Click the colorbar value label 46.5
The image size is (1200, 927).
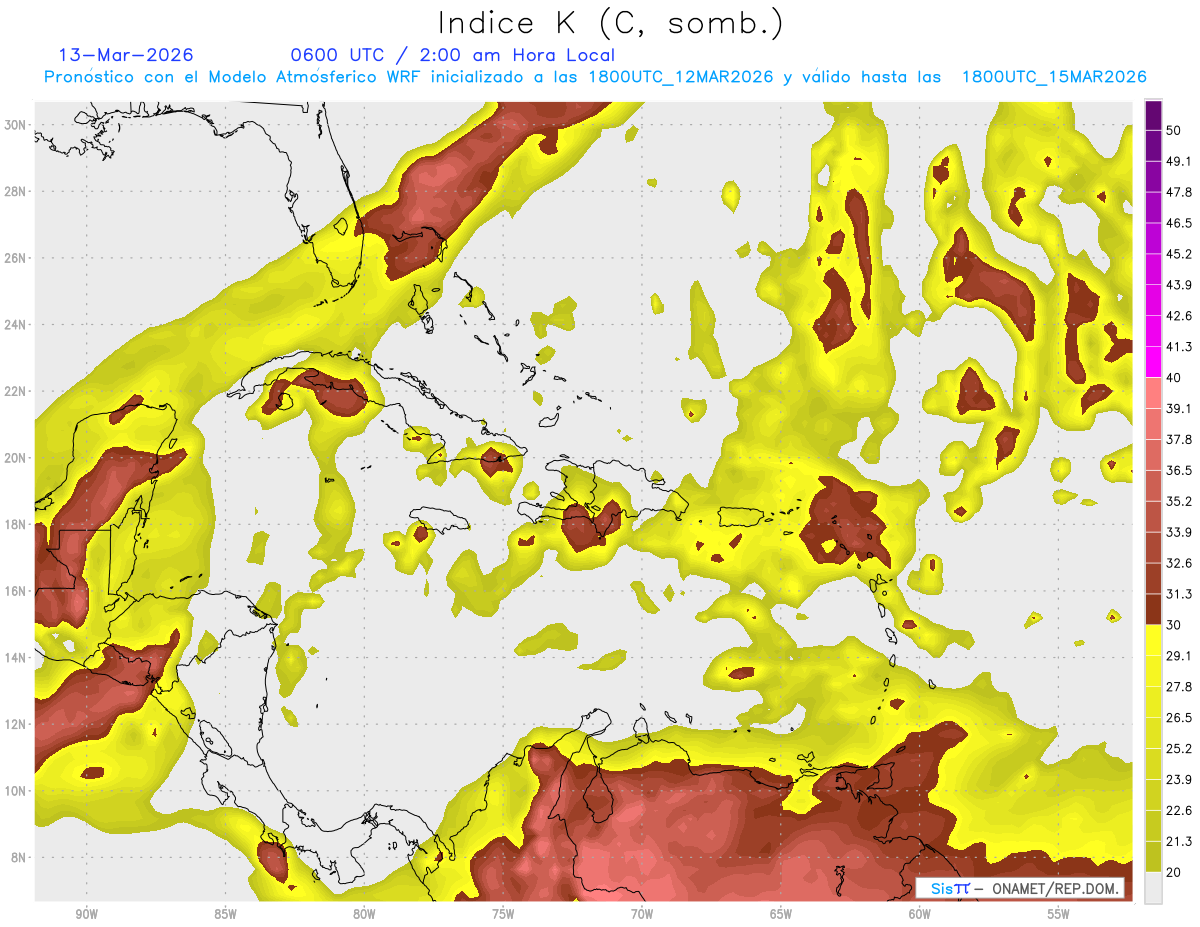click(x=1178, y=223)
